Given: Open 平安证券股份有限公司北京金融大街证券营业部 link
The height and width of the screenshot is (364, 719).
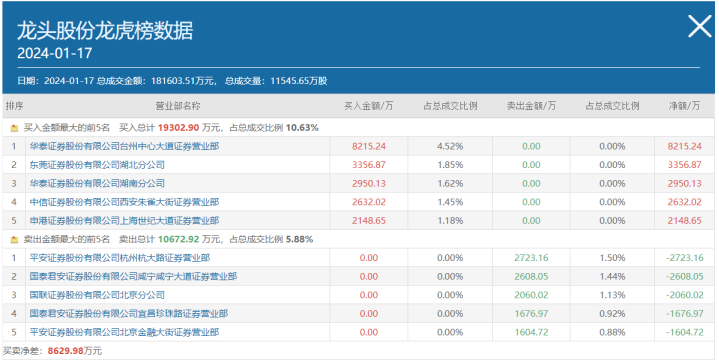Looking at the screenshot, I should pos(124,332).
